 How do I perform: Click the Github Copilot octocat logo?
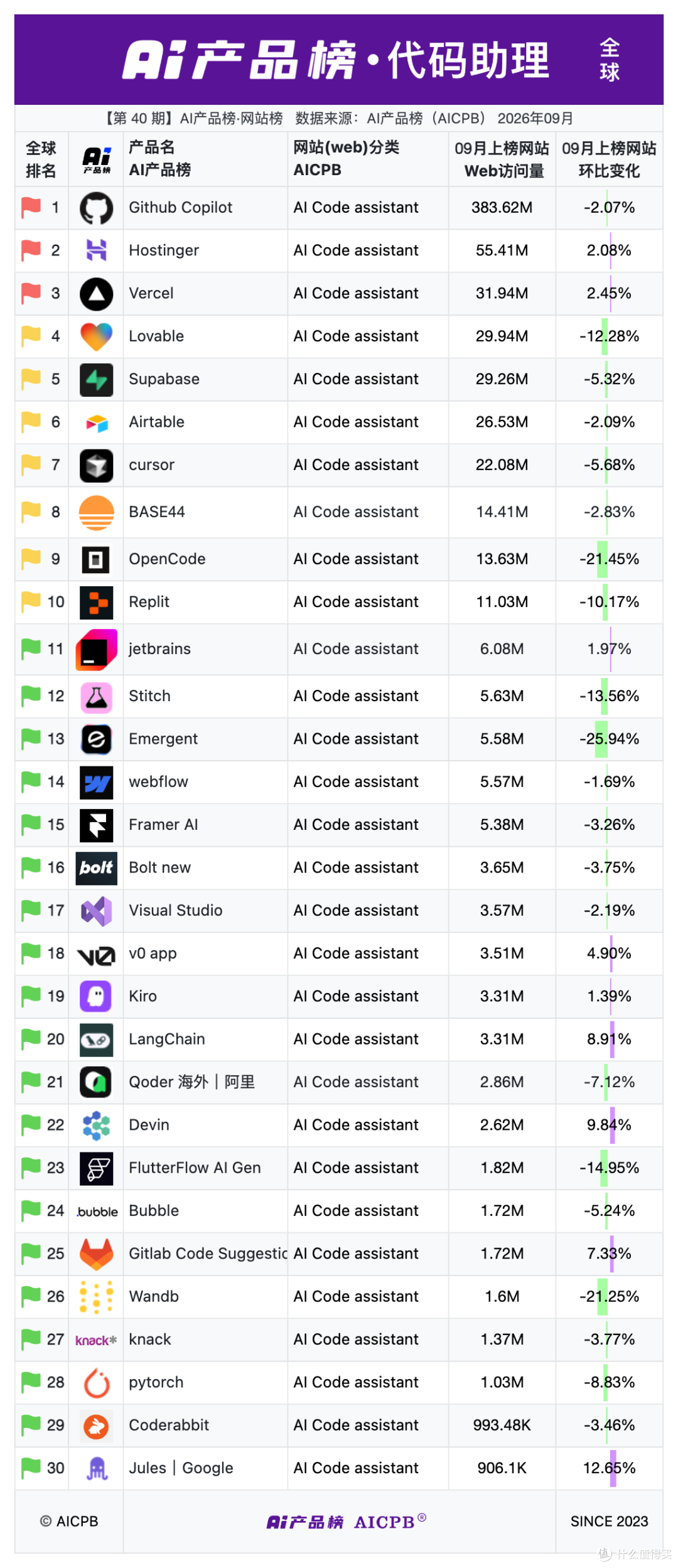click(96, 208)
